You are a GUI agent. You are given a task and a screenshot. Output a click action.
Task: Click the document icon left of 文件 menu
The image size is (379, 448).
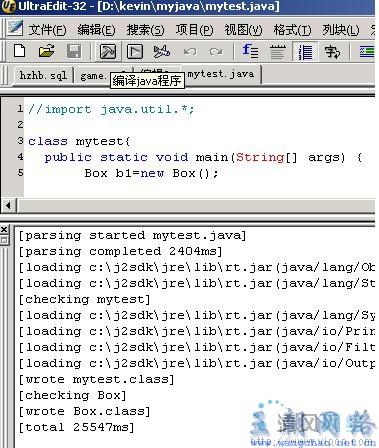pos(15,29)
